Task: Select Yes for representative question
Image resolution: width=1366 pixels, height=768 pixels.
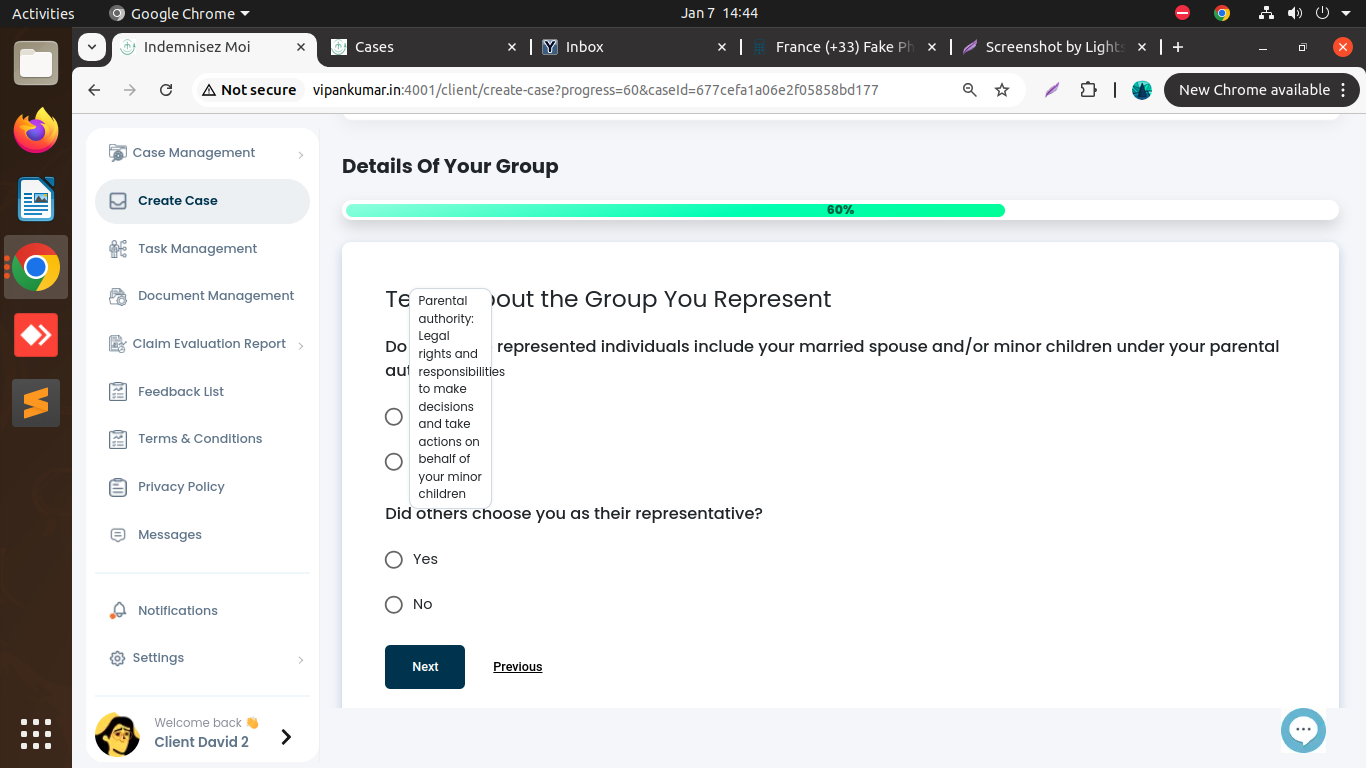Action: click(x=394, y=560)
